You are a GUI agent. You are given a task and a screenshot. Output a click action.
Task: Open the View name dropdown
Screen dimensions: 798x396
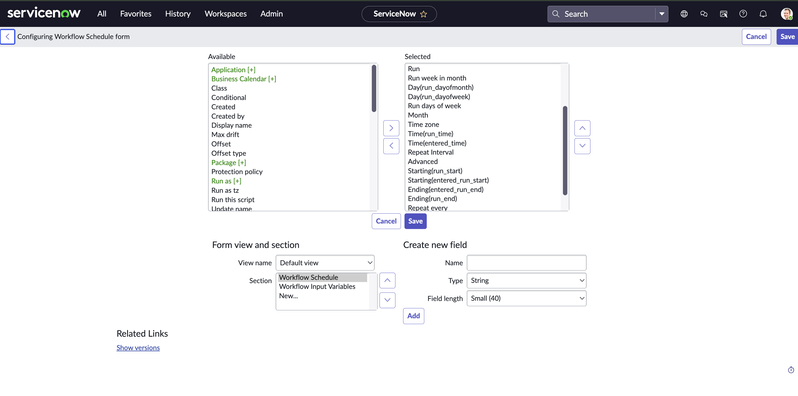tap(325, 263)
